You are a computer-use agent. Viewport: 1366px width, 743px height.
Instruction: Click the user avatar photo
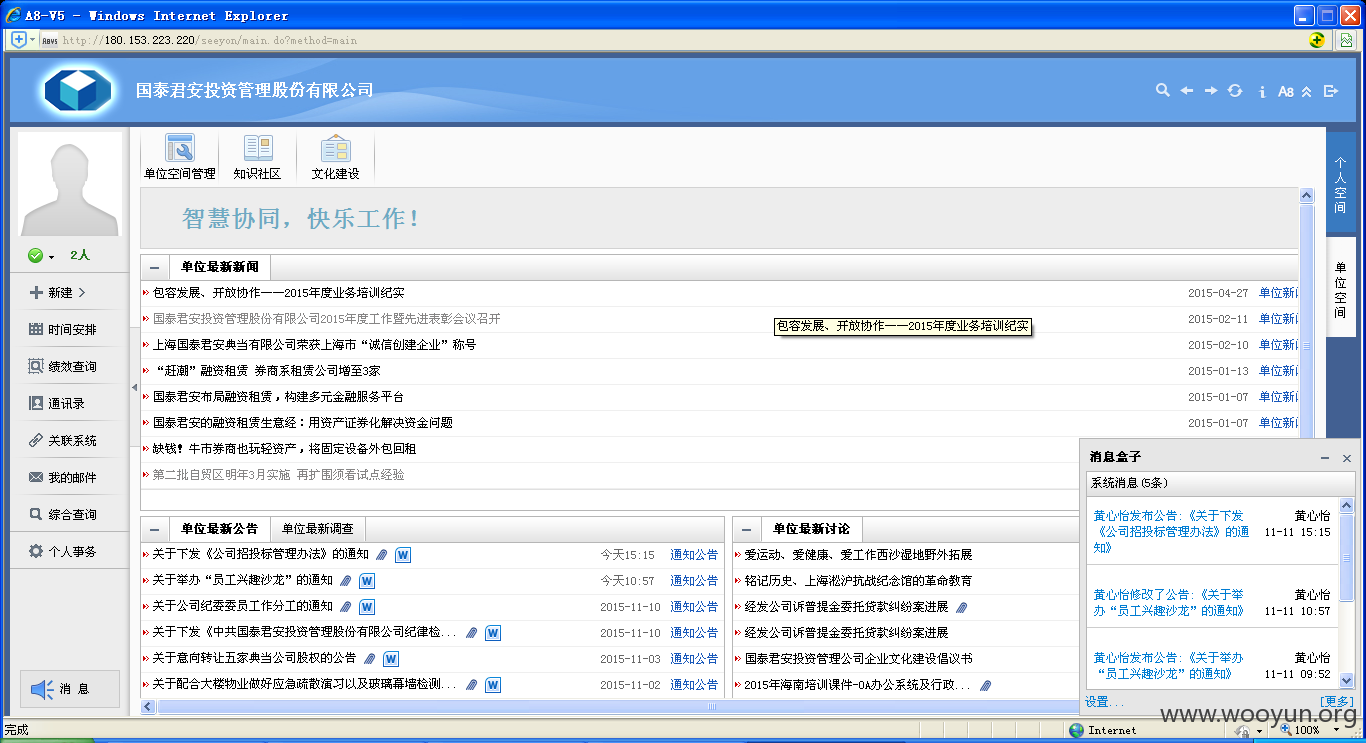(x=70, y=186)
